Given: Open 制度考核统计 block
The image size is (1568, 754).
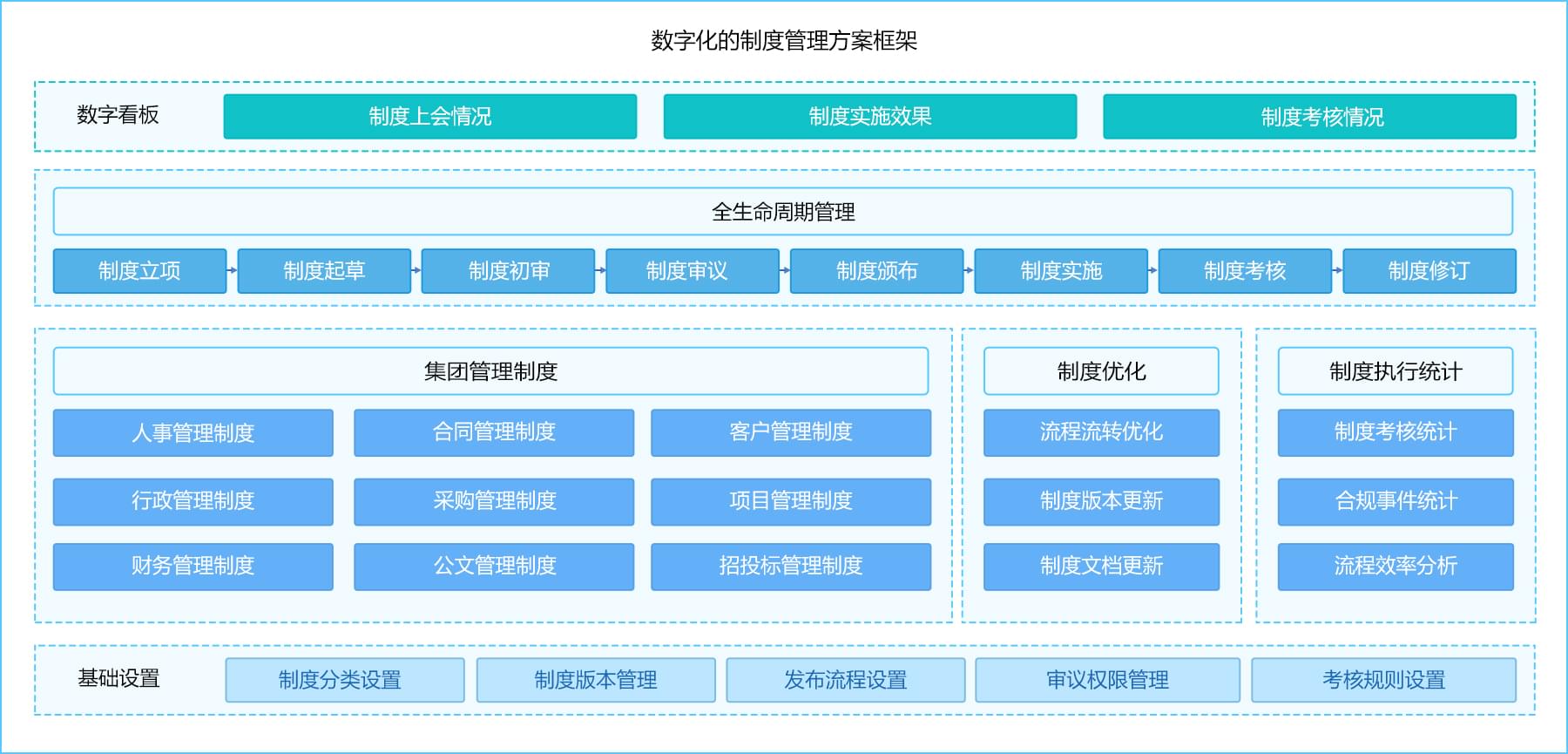Looking at the screenshot, I should click(x=1396, y=433).
